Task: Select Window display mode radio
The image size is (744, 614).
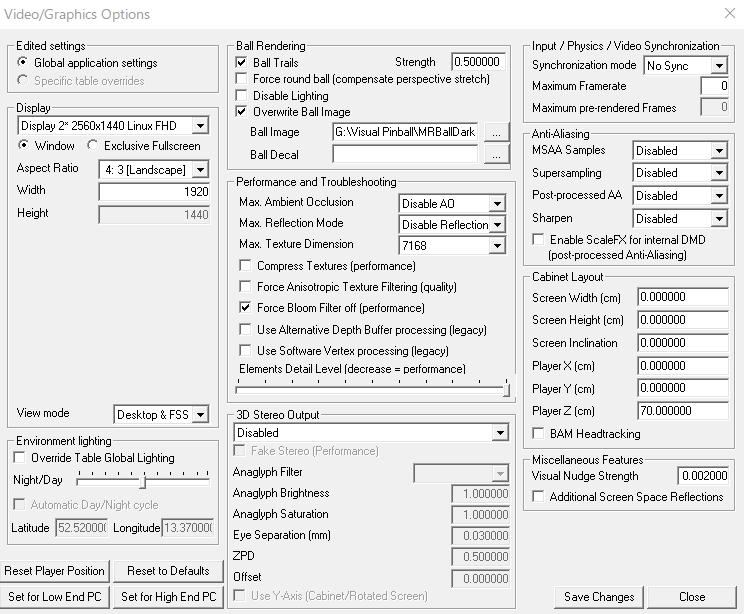Action: coord(22,145)
